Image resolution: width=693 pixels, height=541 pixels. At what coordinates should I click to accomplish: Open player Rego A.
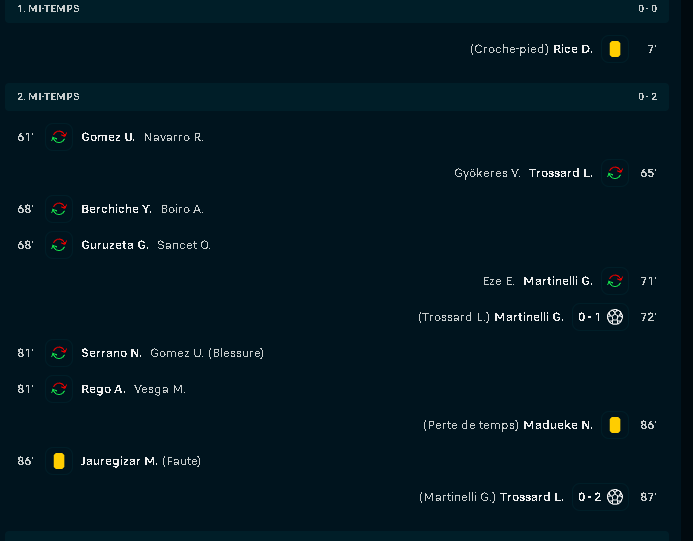103,389
